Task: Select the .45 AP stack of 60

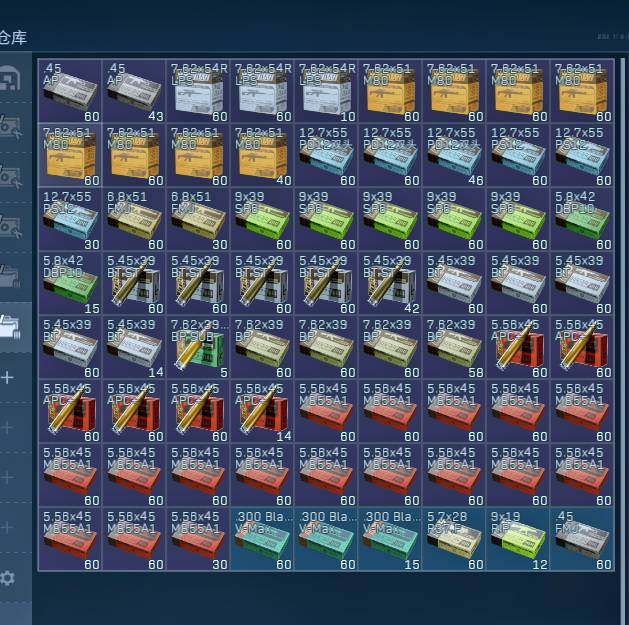Action: (x=70, y=91)
